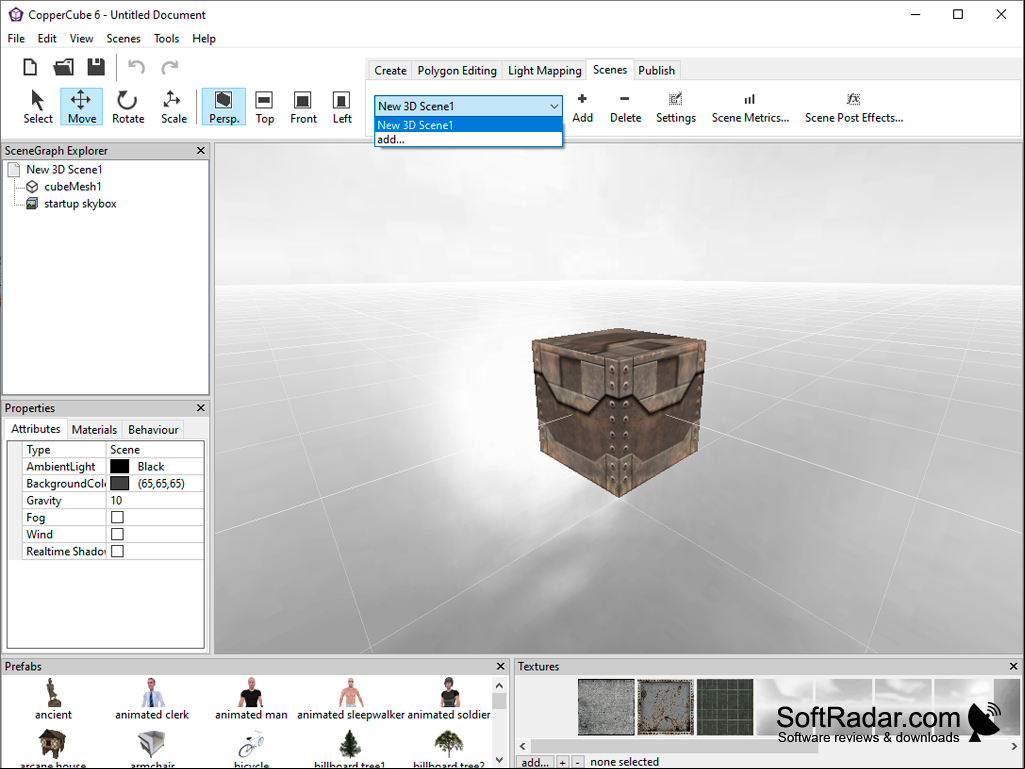Open the Scenes menu
Image resolution: width=1025 pixels, height=769 pixels.
(123, 39)
